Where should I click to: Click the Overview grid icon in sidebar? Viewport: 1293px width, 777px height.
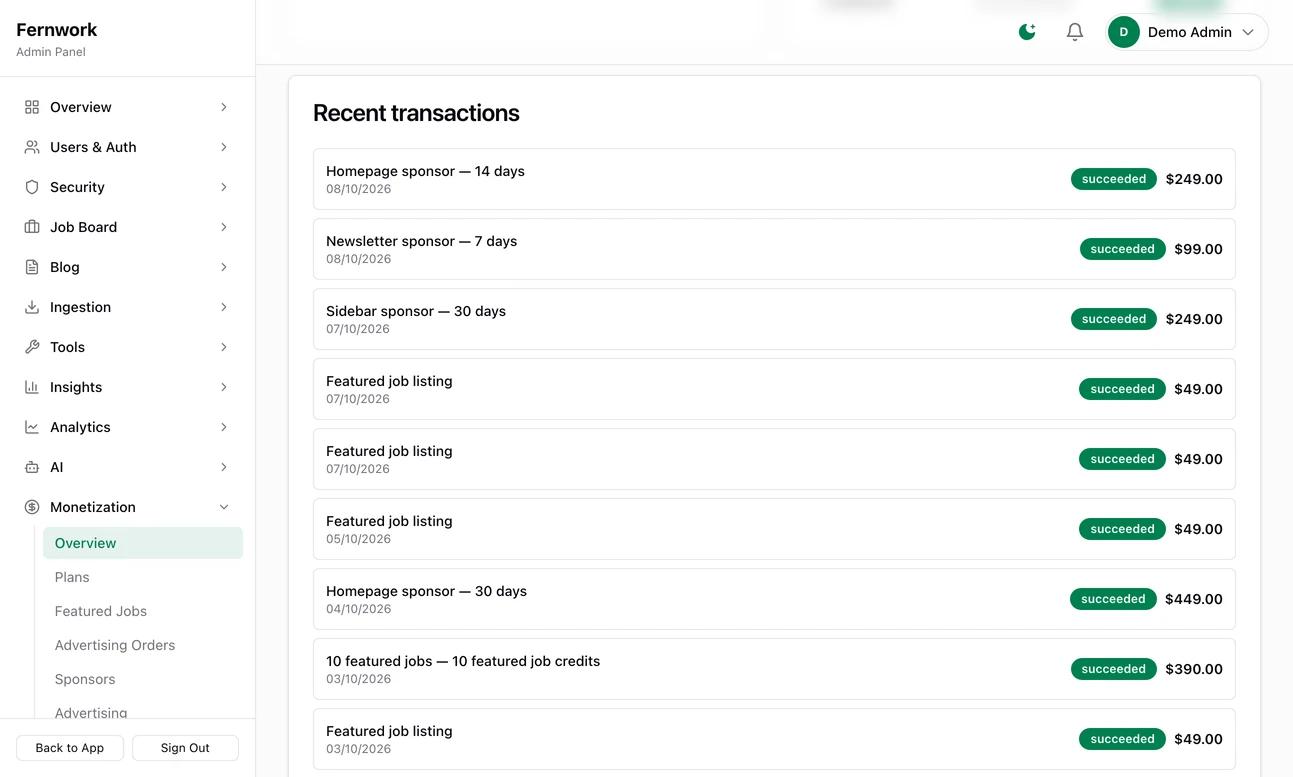click(x=32, y=107)
